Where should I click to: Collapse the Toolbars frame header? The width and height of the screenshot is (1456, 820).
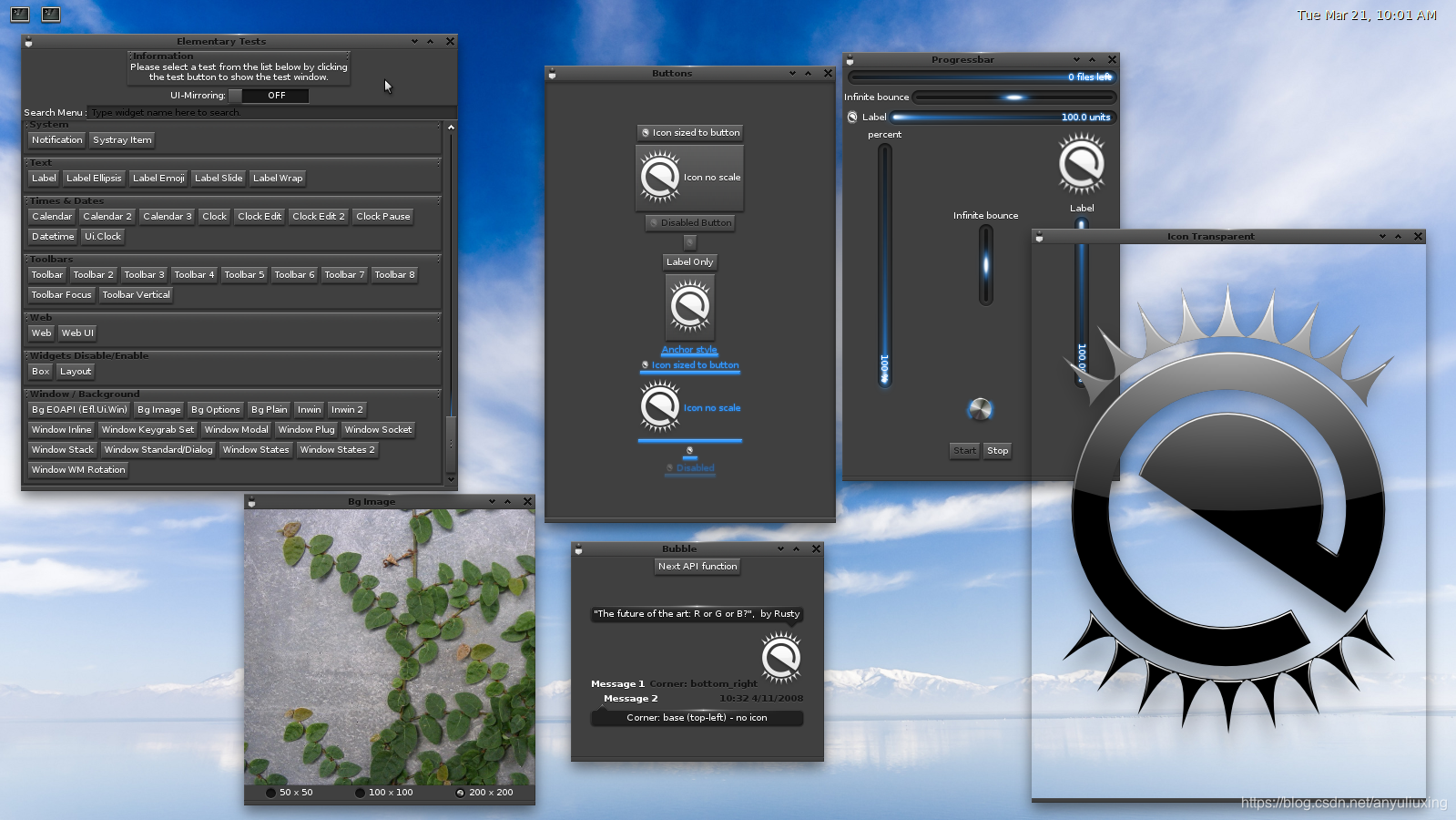pos(233,259)
